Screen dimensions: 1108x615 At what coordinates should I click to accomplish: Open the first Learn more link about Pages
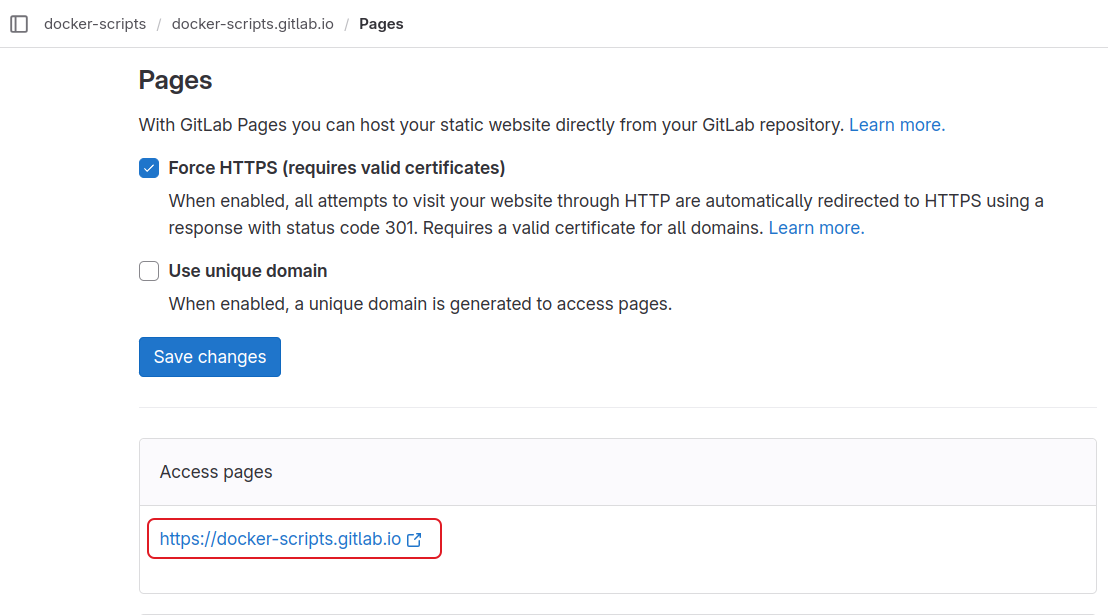coord(895,124)
